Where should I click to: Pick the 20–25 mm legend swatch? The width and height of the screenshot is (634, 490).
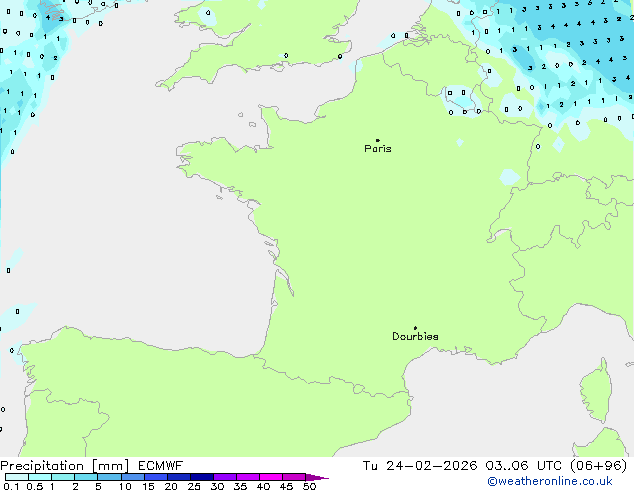(179, 477)
